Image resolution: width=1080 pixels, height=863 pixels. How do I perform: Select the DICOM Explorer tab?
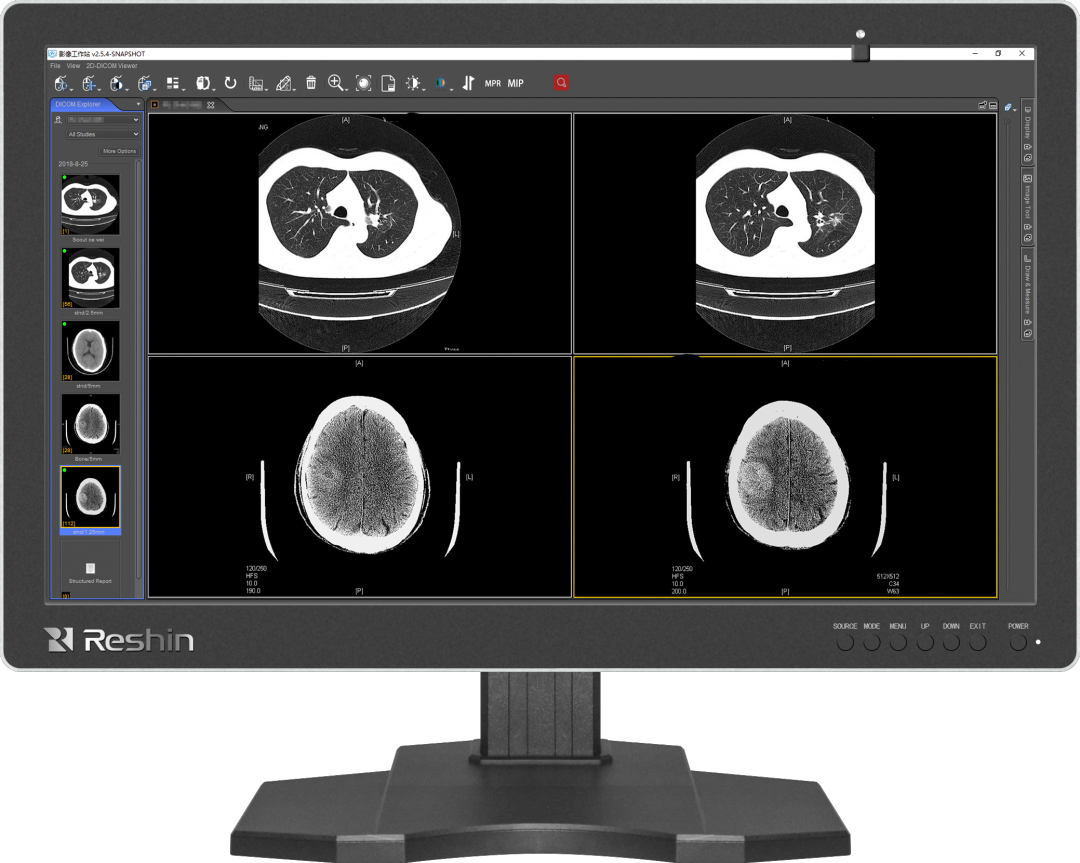pyautogui.click(x=78, y=104)
